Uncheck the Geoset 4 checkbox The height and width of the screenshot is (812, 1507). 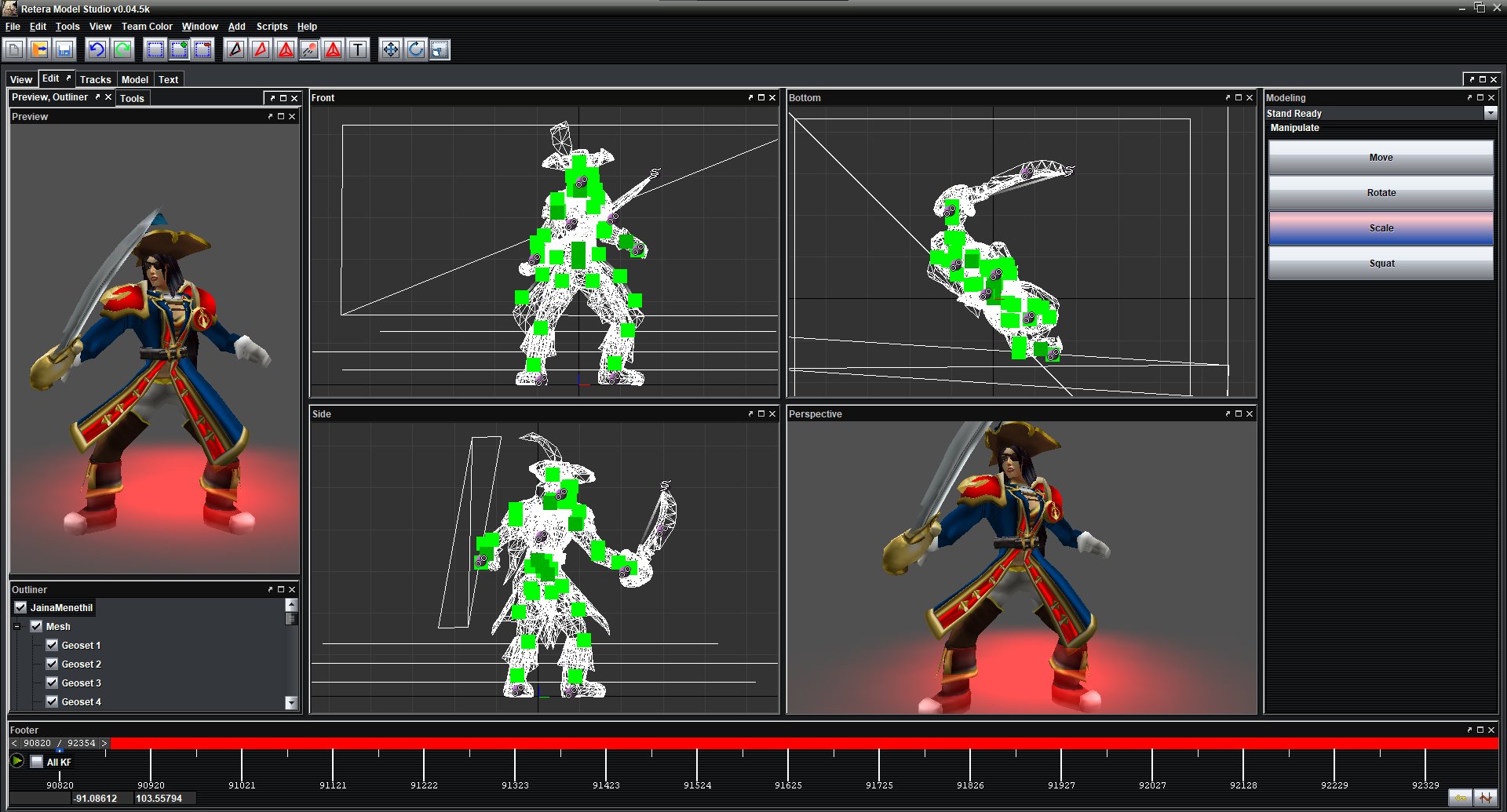tap(52, 701)
